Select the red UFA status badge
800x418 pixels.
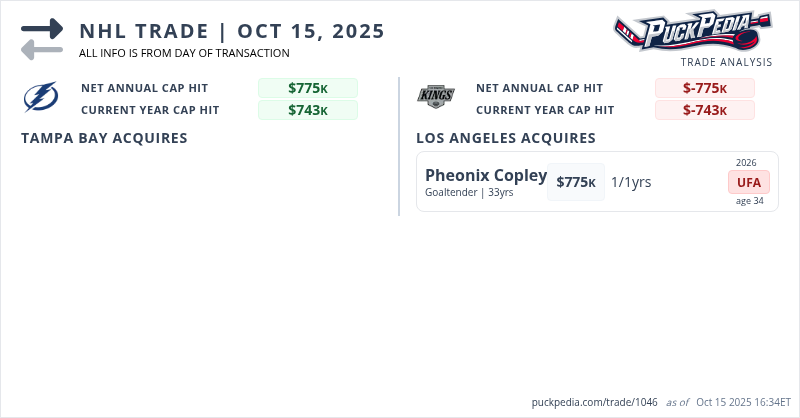click(x=748, y=182)
